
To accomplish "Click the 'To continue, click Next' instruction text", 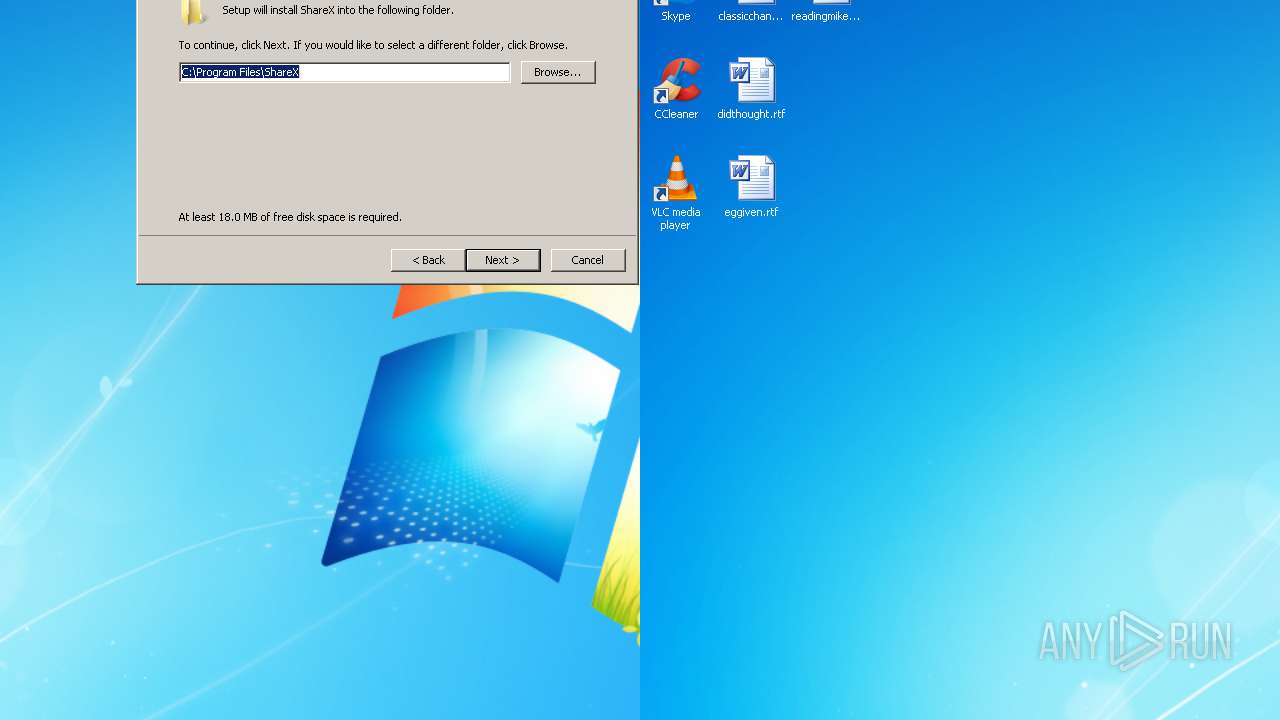I will coord(373,45).
